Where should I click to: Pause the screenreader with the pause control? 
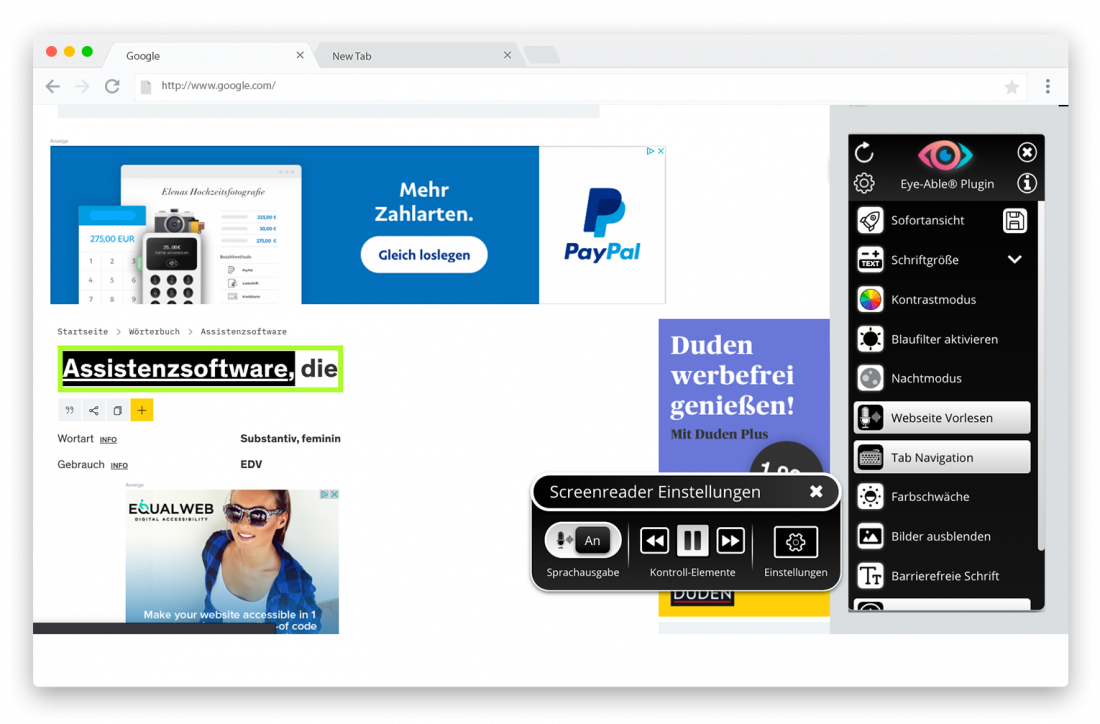point(692,540)
